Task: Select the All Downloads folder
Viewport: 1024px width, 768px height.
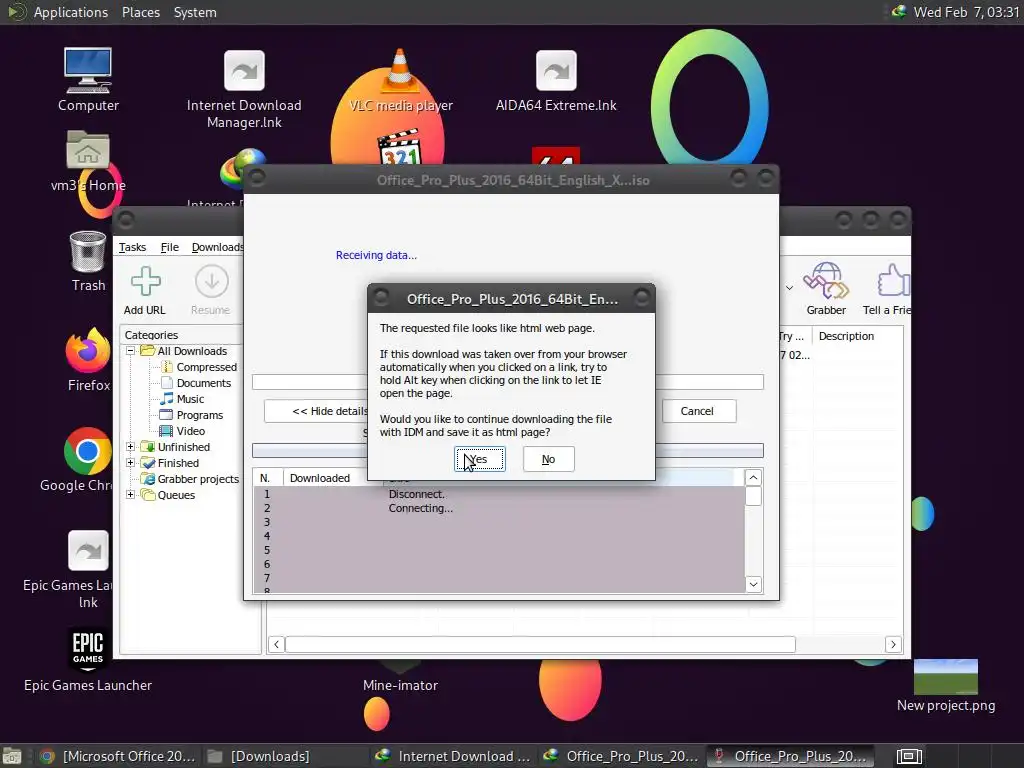Action: pyautogui.click(x=192, y=351)
